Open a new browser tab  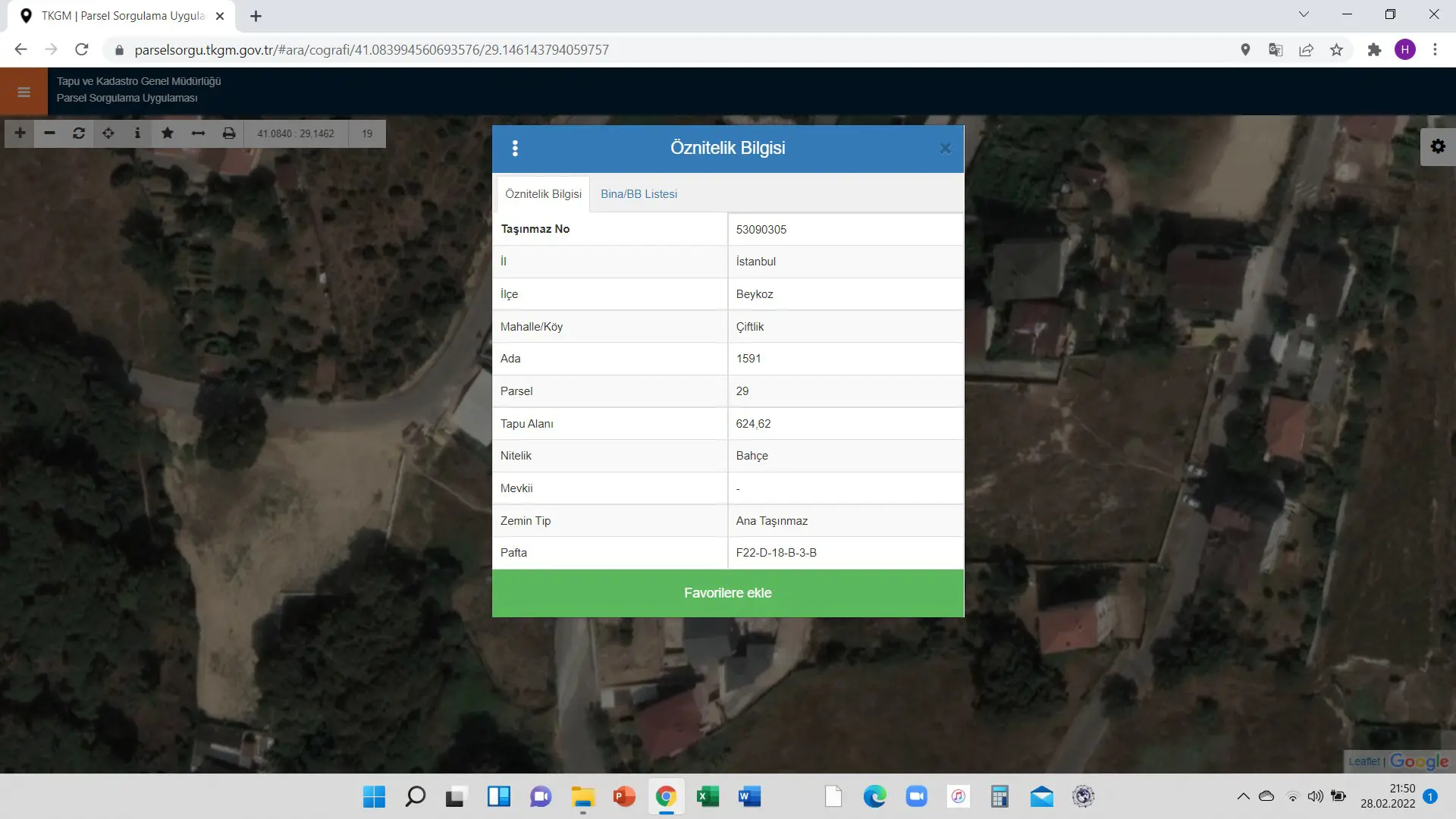click(256, 16)
